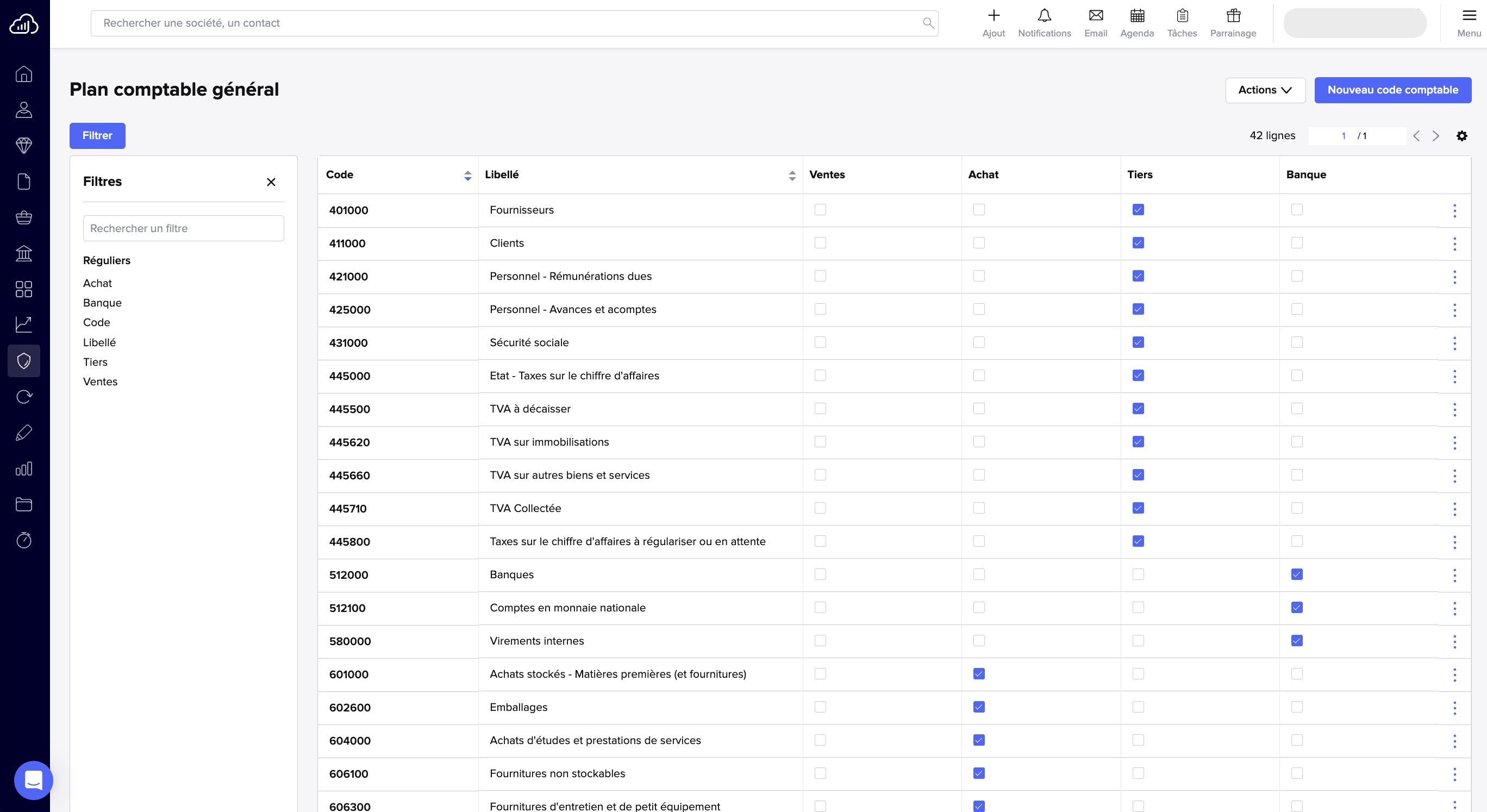
Task: Expand the Actions dropdown
Action: (1265, 90)
